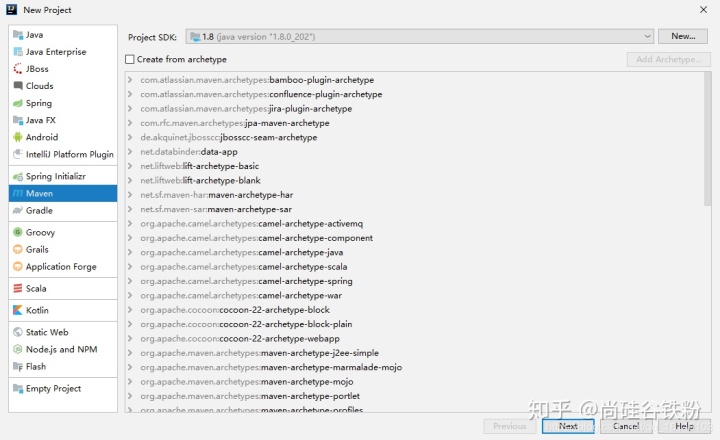This screenshot has width=720, height=440.
Task: Click the JBoss icon in sidebar
Action: pos(18,69)
